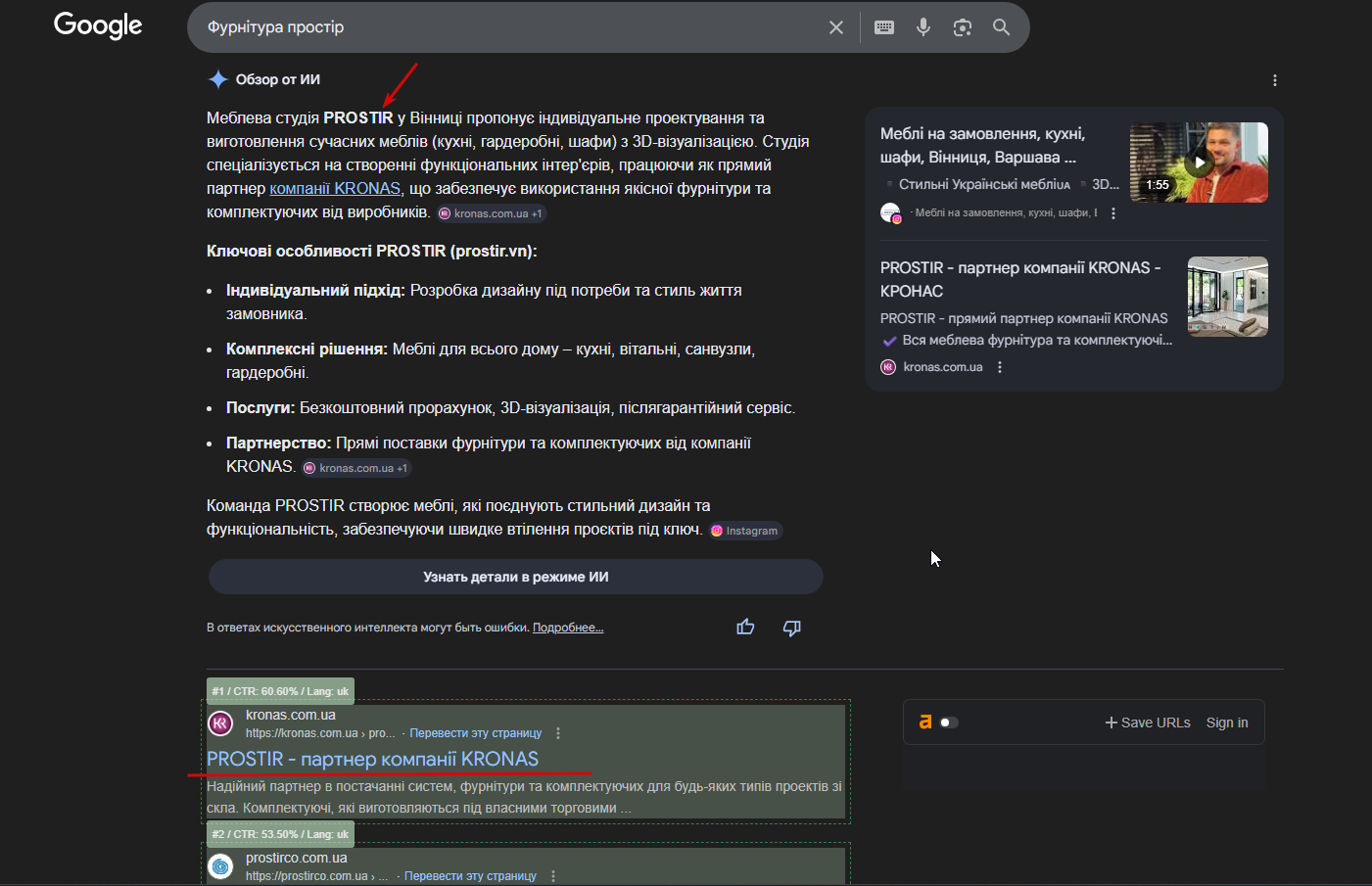Translate the prostirco.com.ua result page
Image resolution: width=1372 pixels, height=886 pixels.
(x=470, y=876)
